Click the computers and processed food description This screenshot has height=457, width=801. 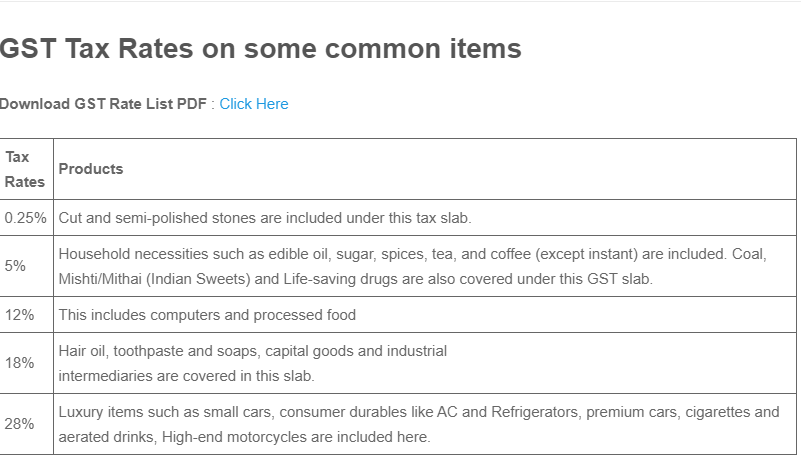pos(207,315)
